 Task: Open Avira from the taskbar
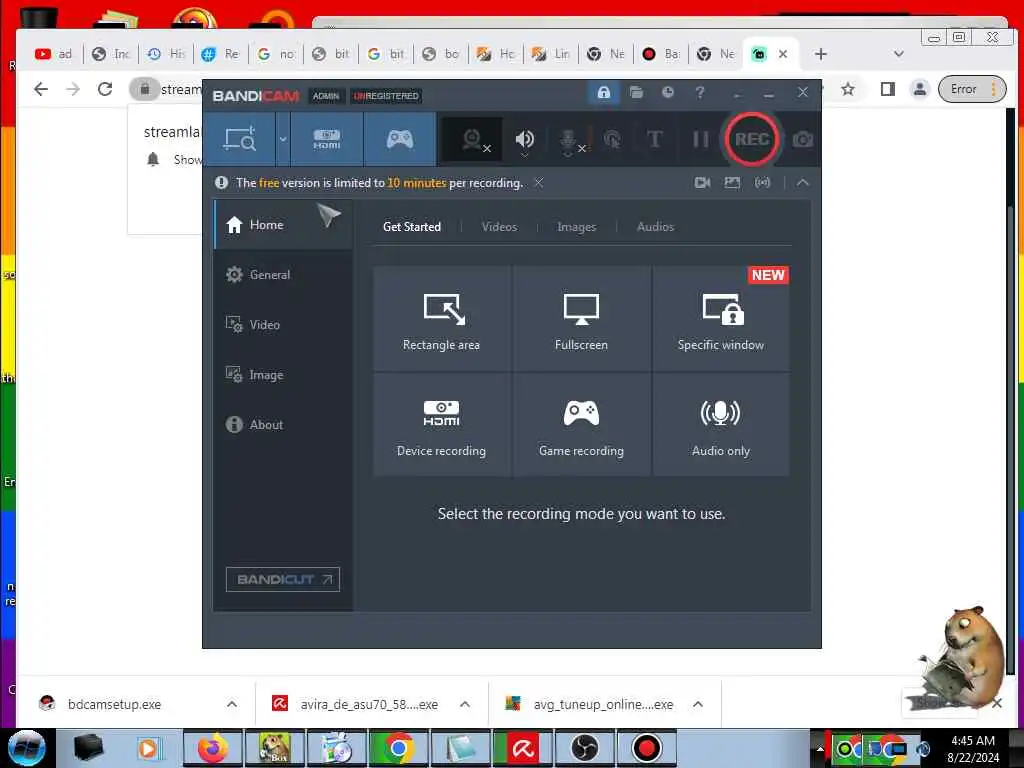pyautogui.click(x=522, y=748)
